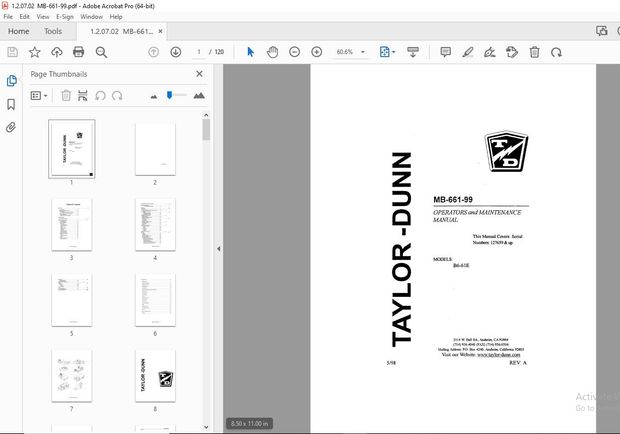Open the Attachments paperclip icon
This screenshot has width=620, height=434.
[x=11, y=127]
